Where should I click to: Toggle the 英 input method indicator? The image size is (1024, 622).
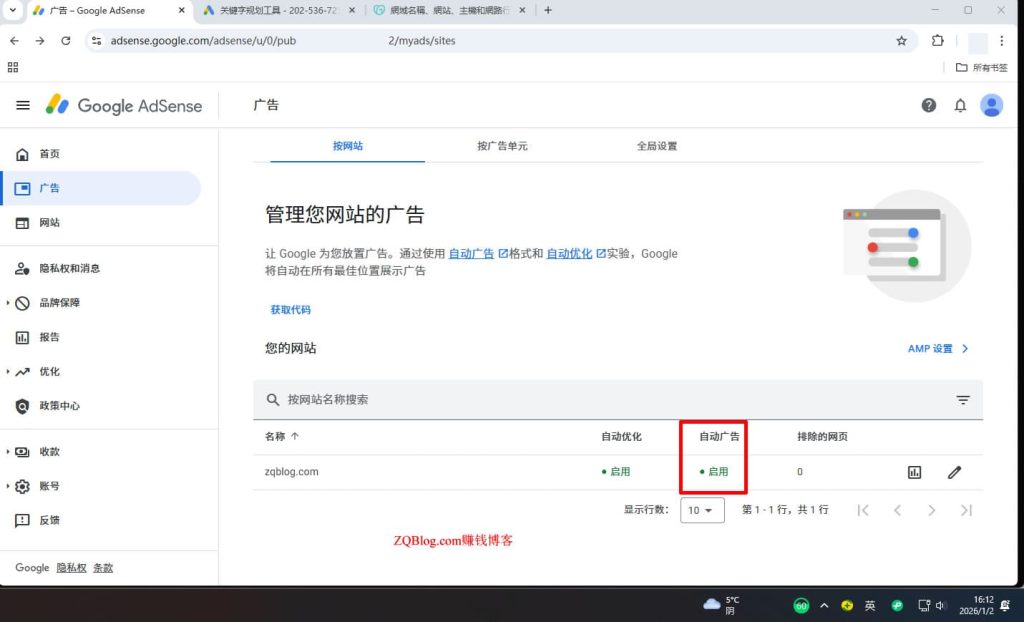click(x=870, y=606)
